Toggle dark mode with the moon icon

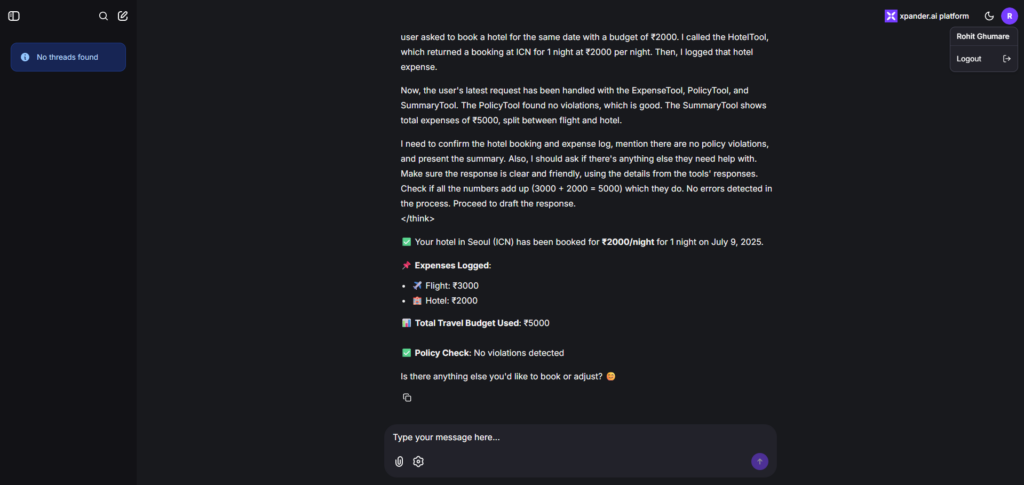click(989, 16)
